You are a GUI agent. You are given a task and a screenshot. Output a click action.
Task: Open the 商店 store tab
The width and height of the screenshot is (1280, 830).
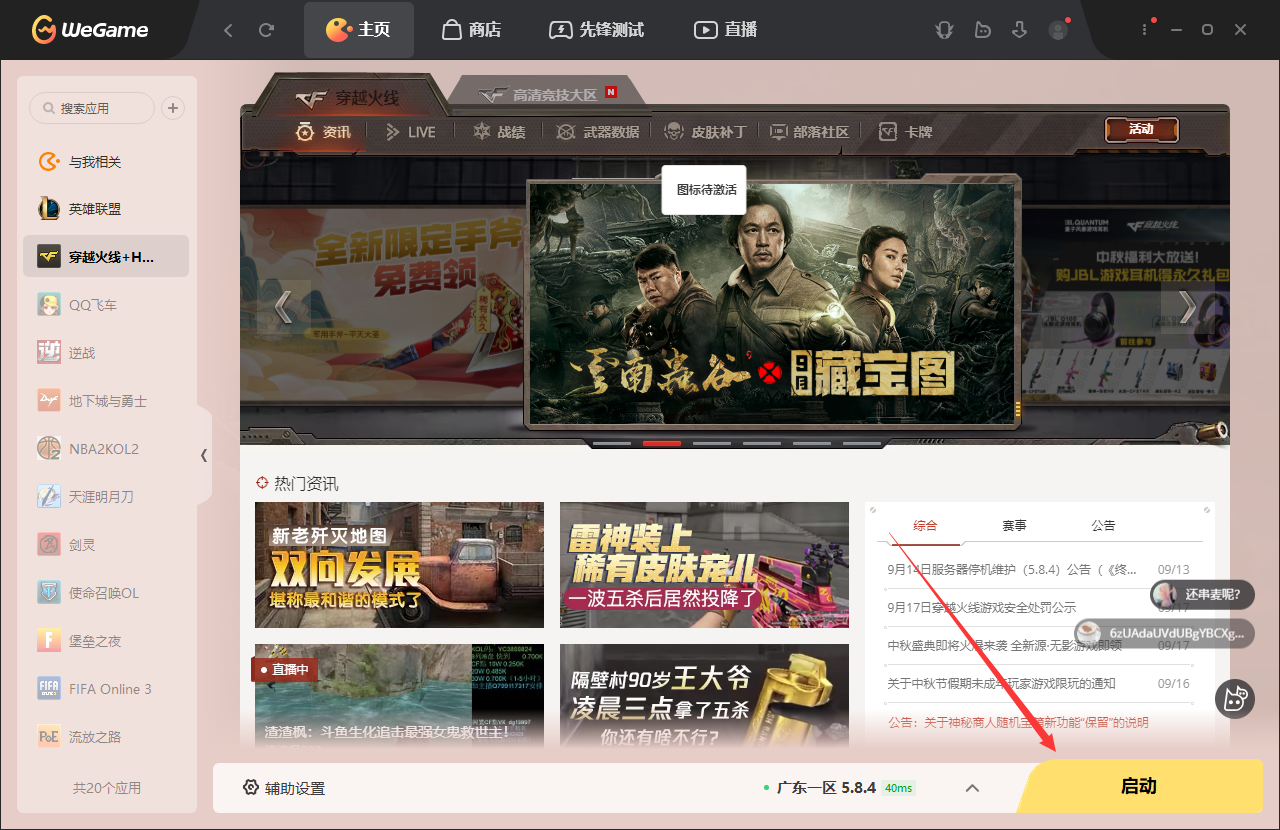471,30
